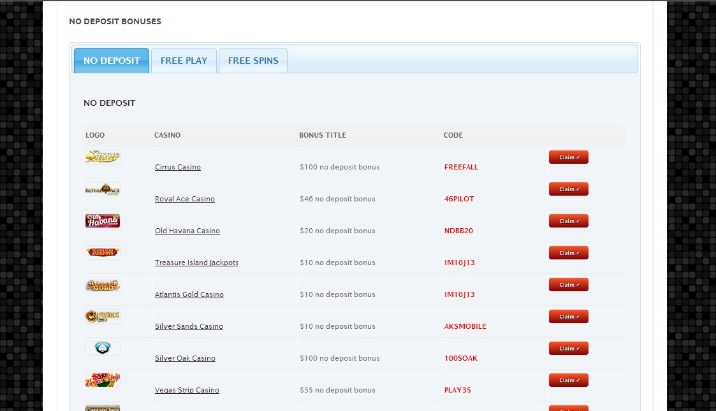Open the Vegas Strip Casino link
Viewport: 716px width, 411px height.
pos(187,390)
